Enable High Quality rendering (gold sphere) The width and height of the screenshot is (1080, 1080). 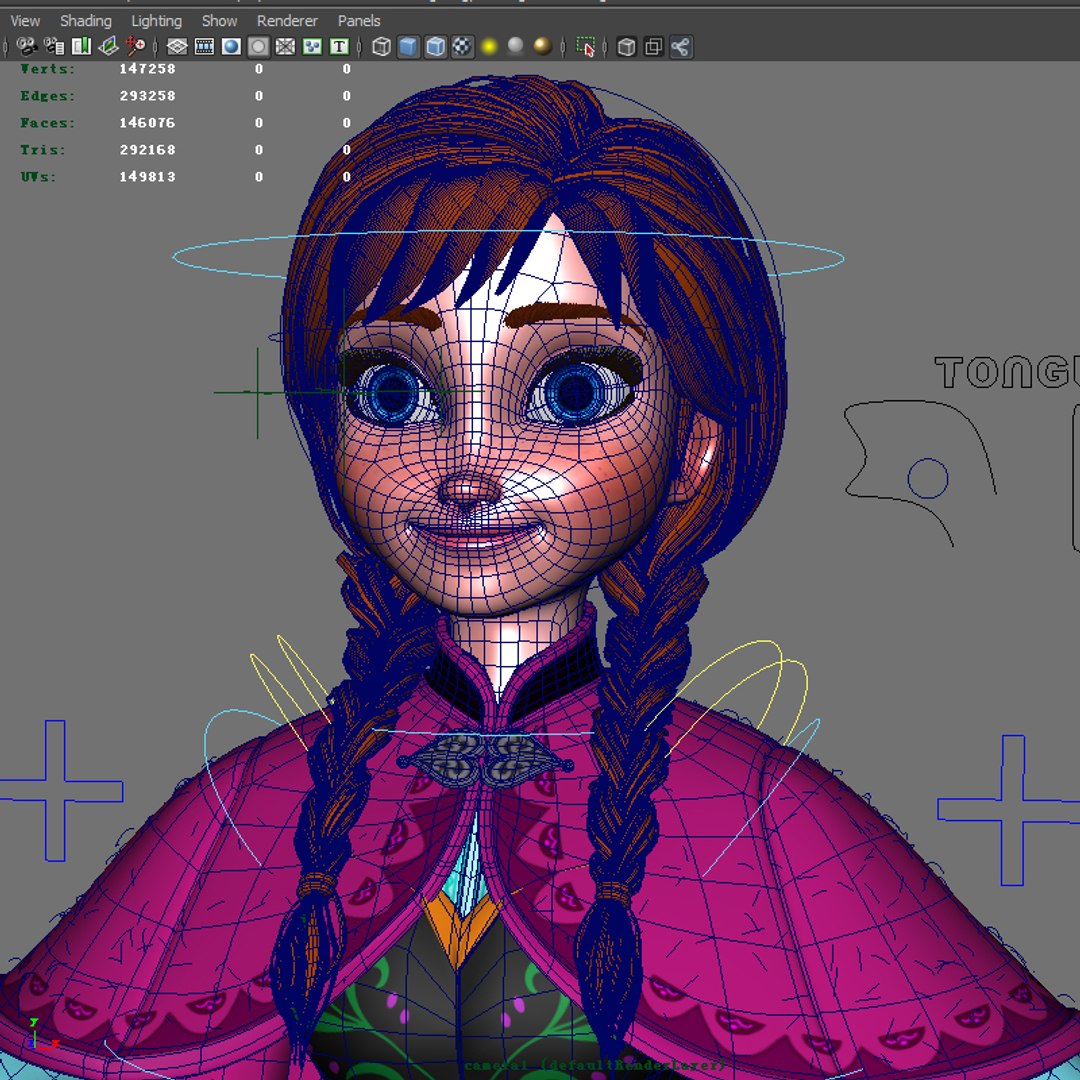tap(543, 47)
